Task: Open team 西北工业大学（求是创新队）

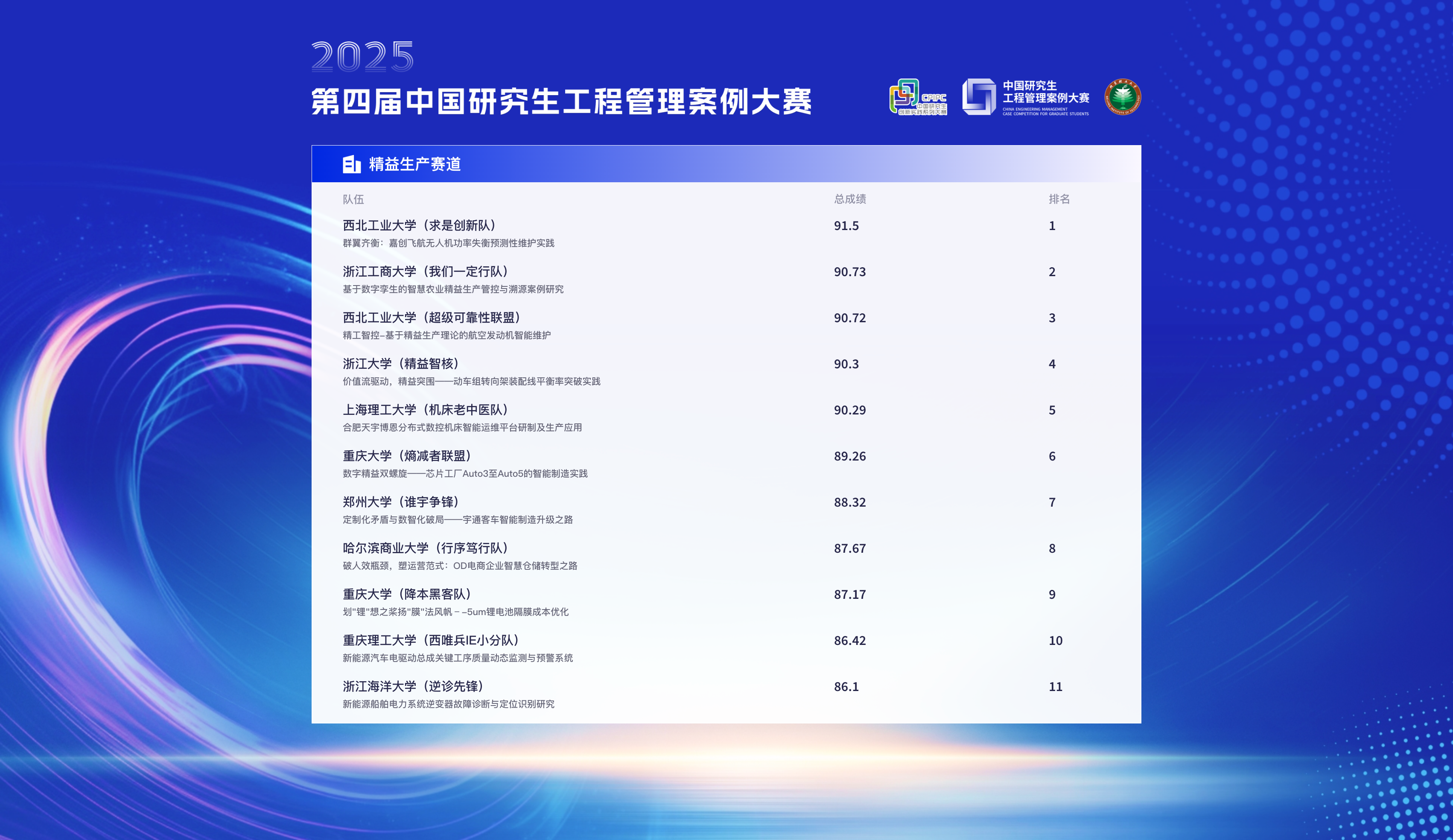Action: [419, 225]
